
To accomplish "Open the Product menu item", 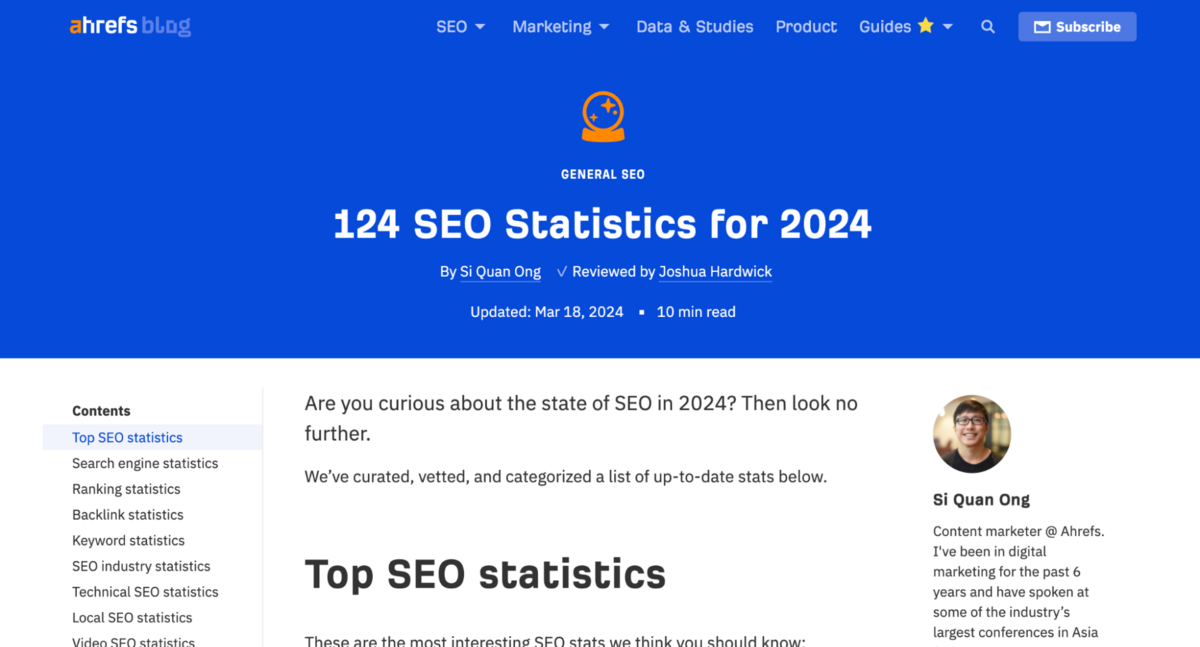I will tap(806, 27).
